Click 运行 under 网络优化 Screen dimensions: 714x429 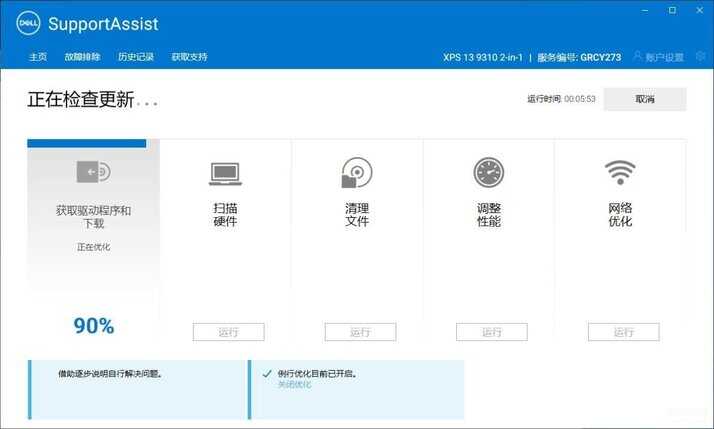point(623,332)
